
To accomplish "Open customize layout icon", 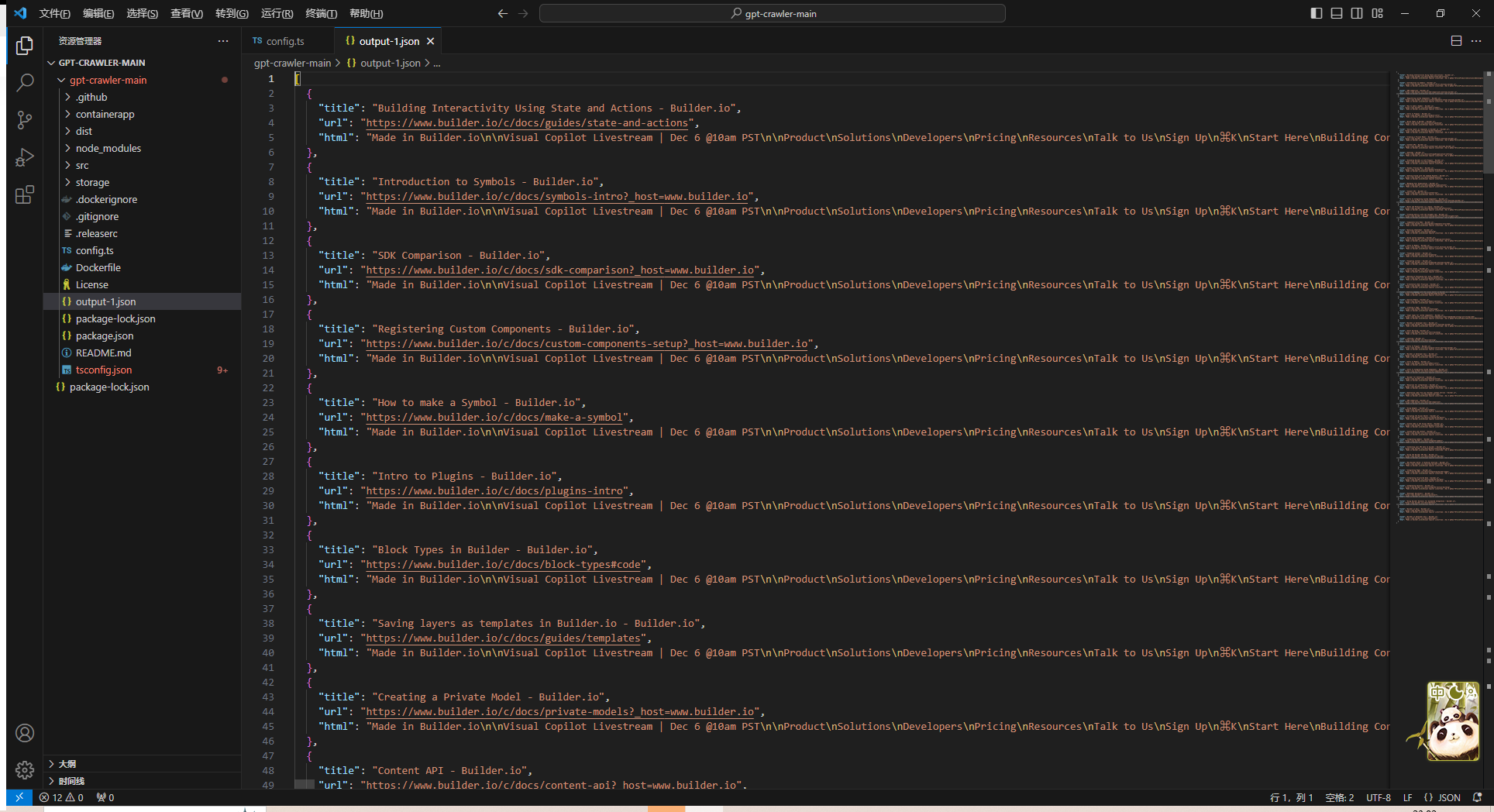I will pyautogui.click(x=1377, y=13).
